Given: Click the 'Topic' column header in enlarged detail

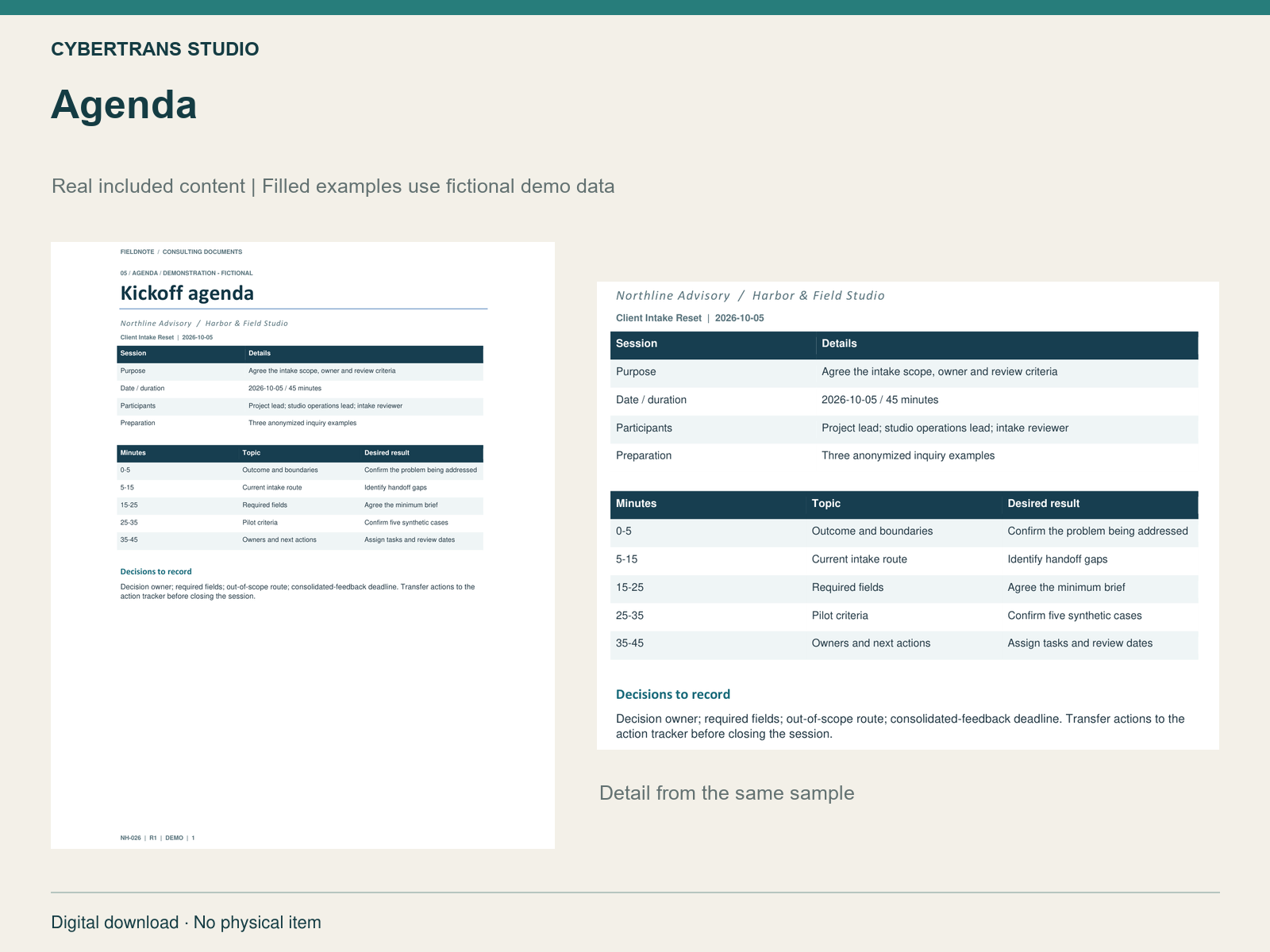Looking at the screenshot, I should tap(826, 504).
